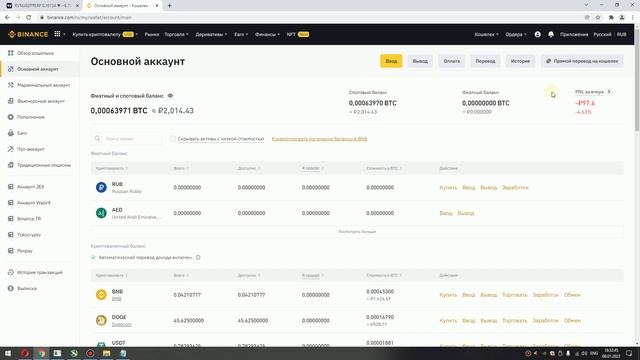
Task: Open the apps grid menu icon
Action: click(58, 34)
